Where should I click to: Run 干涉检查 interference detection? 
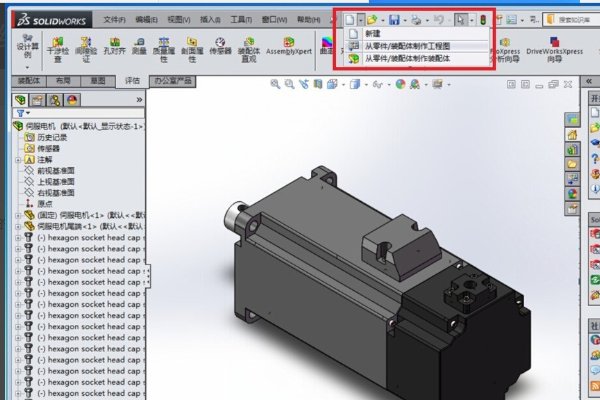coord(57,49)
